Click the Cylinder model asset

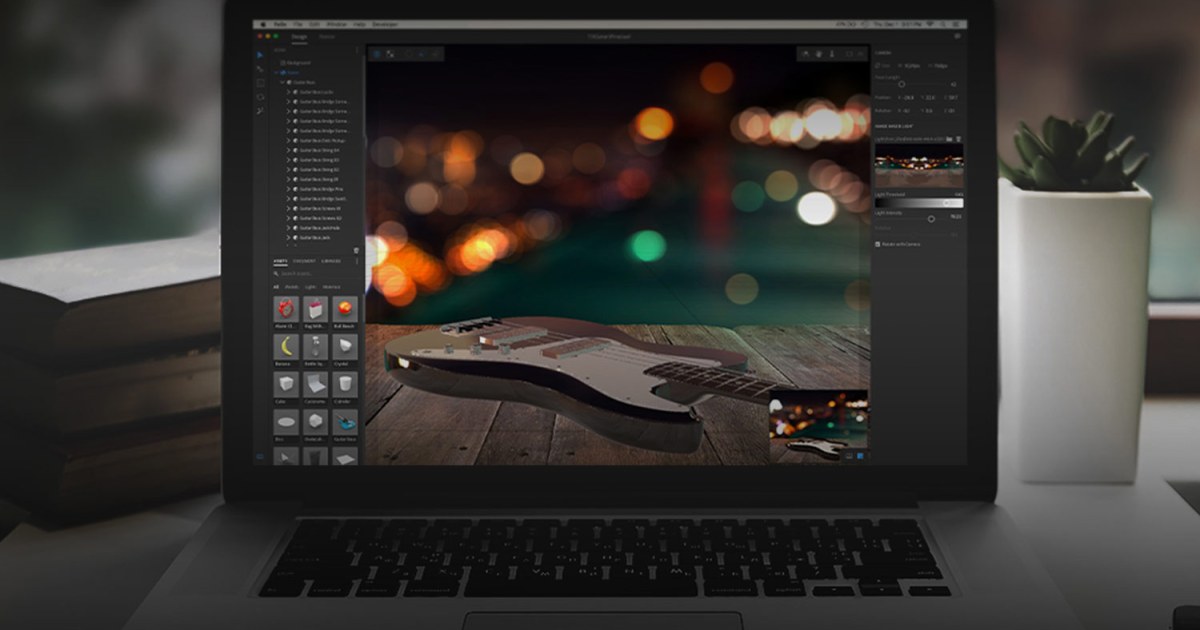coord(344,384)
